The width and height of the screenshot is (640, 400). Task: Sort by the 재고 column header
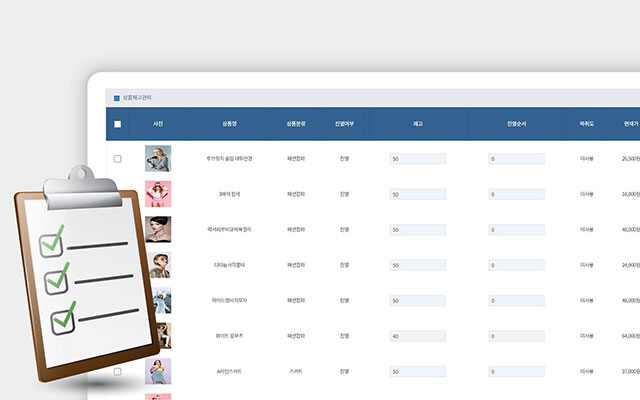tap(416, 124)
